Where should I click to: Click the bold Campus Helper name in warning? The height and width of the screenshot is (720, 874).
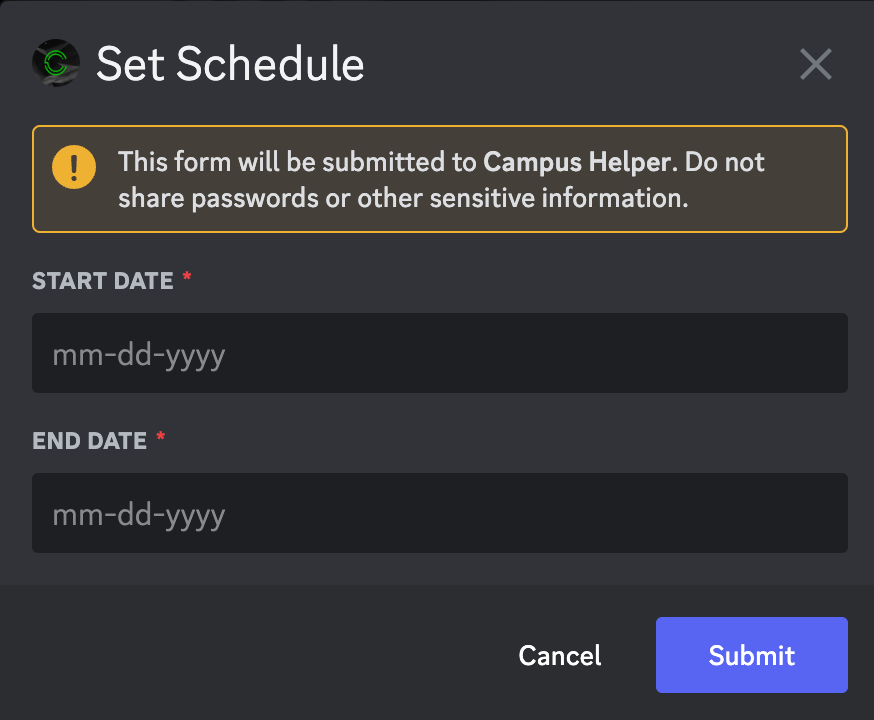point(577,162)
